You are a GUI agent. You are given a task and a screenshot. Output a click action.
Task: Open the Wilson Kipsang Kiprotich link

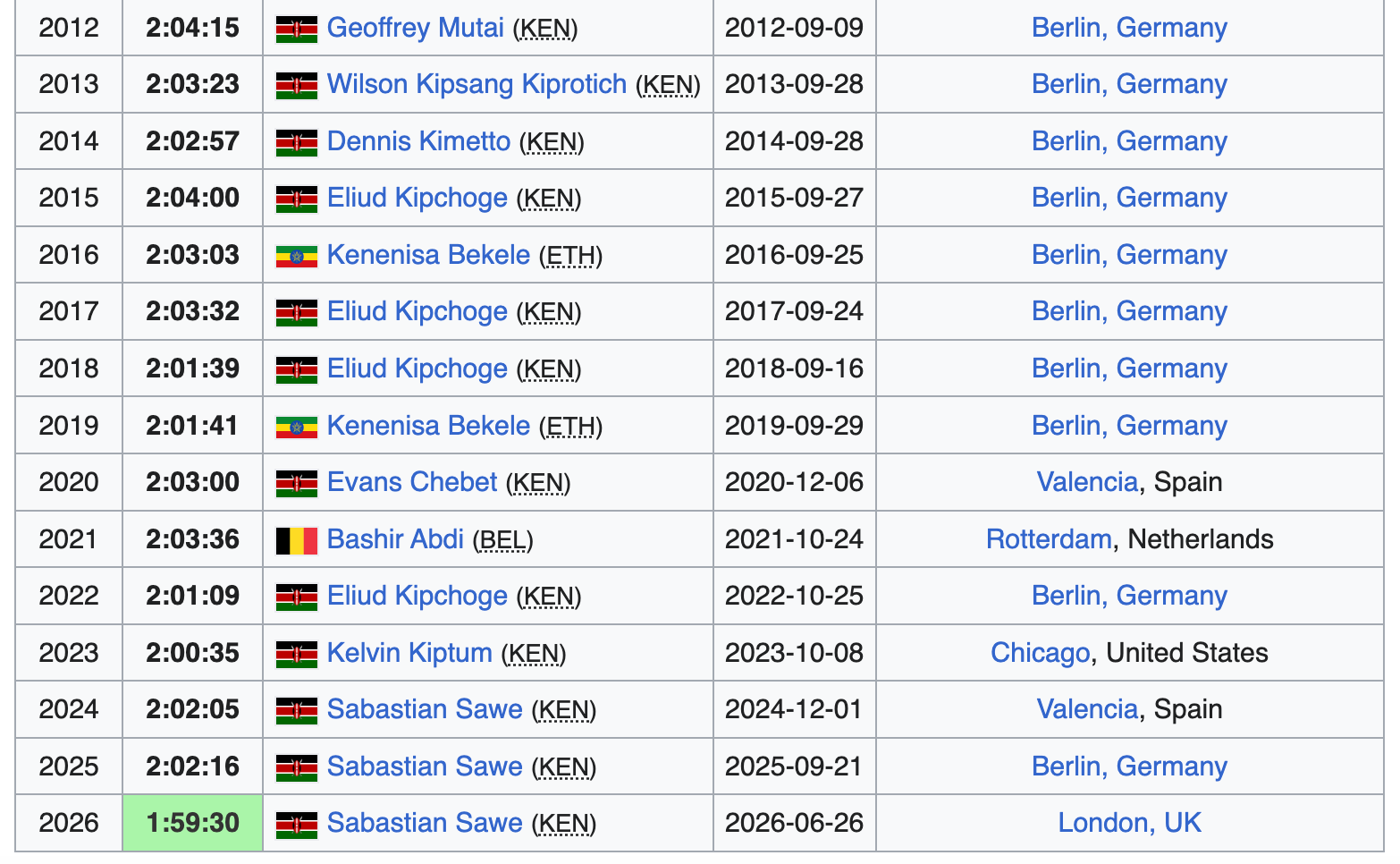[477, 84]
